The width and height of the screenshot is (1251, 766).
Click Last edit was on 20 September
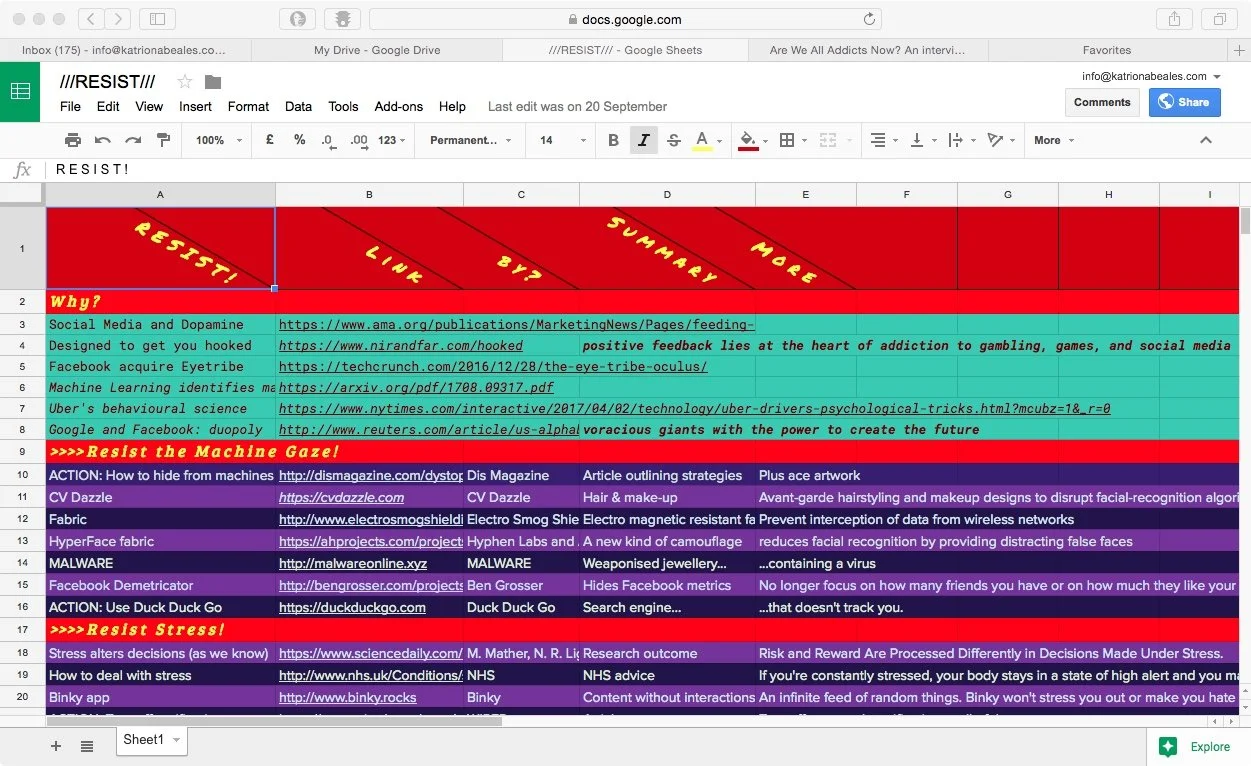click(x=577, y=106)
